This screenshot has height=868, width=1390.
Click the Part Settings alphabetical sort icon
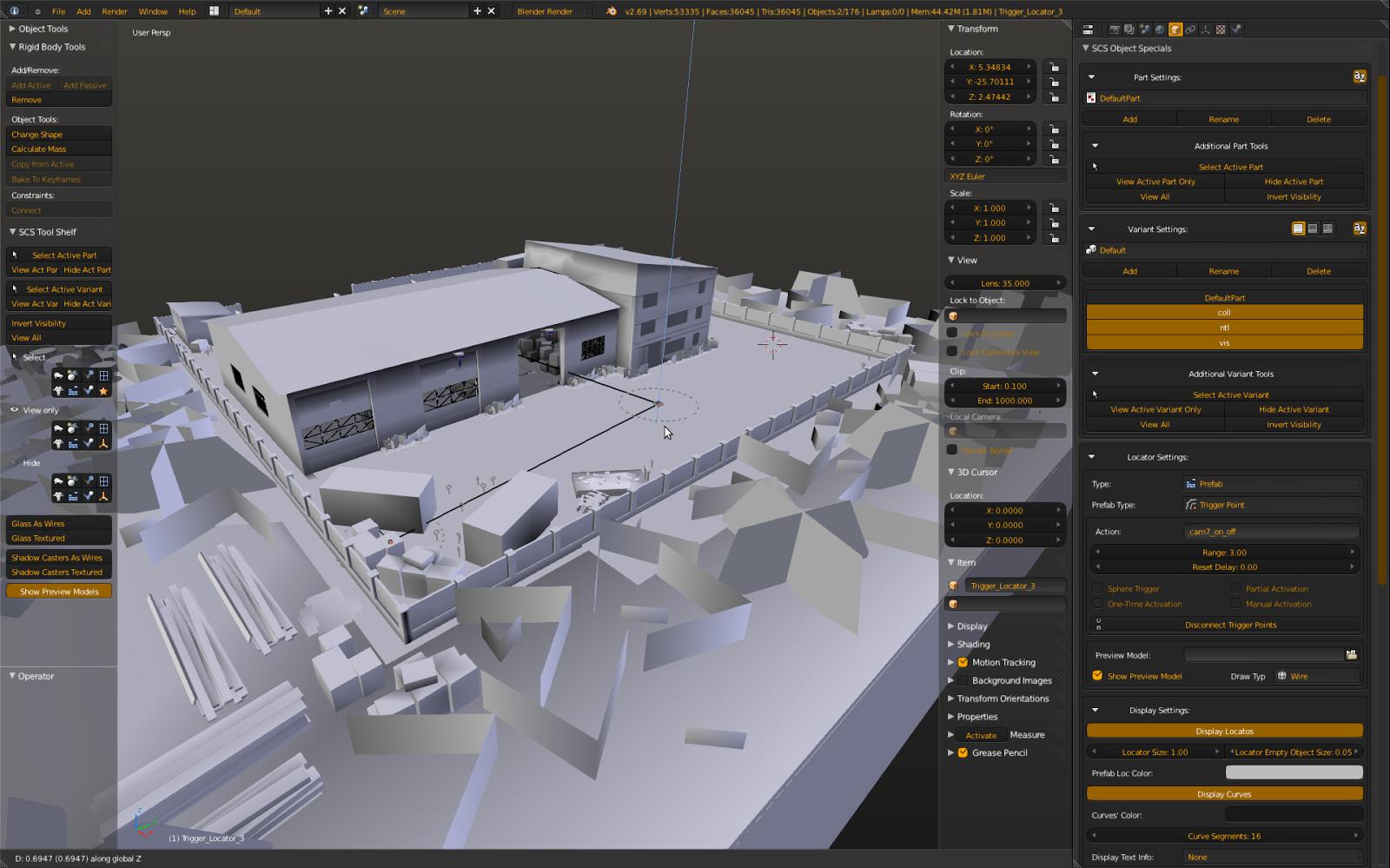tap(1359, 76)
